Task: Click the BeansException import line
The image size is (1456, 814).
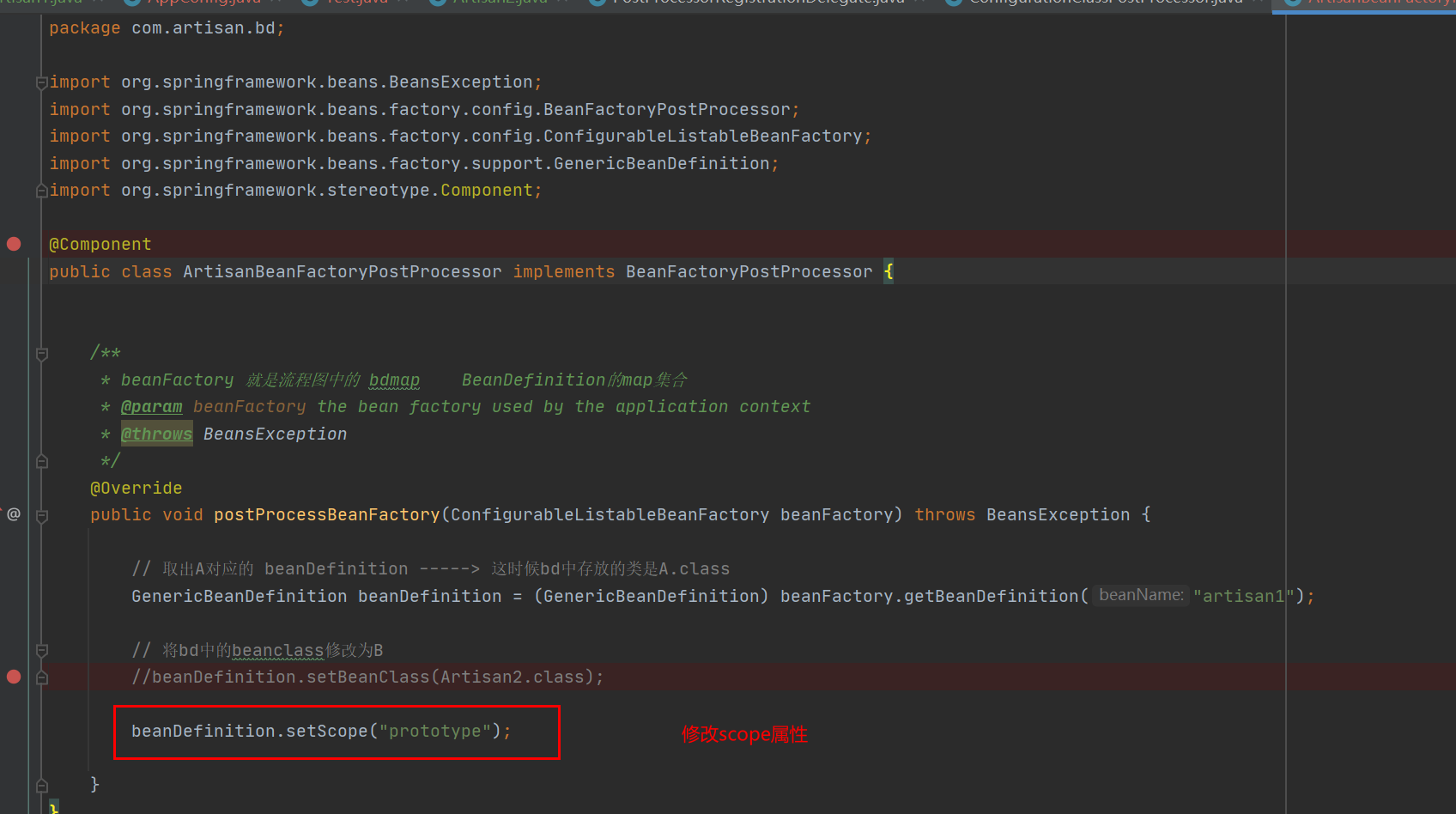Action: tap(295, 82)
